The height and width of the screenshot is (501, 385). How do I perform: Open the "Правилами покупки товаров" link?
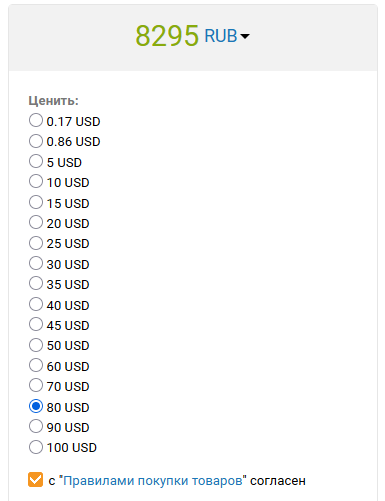point(153,481)
